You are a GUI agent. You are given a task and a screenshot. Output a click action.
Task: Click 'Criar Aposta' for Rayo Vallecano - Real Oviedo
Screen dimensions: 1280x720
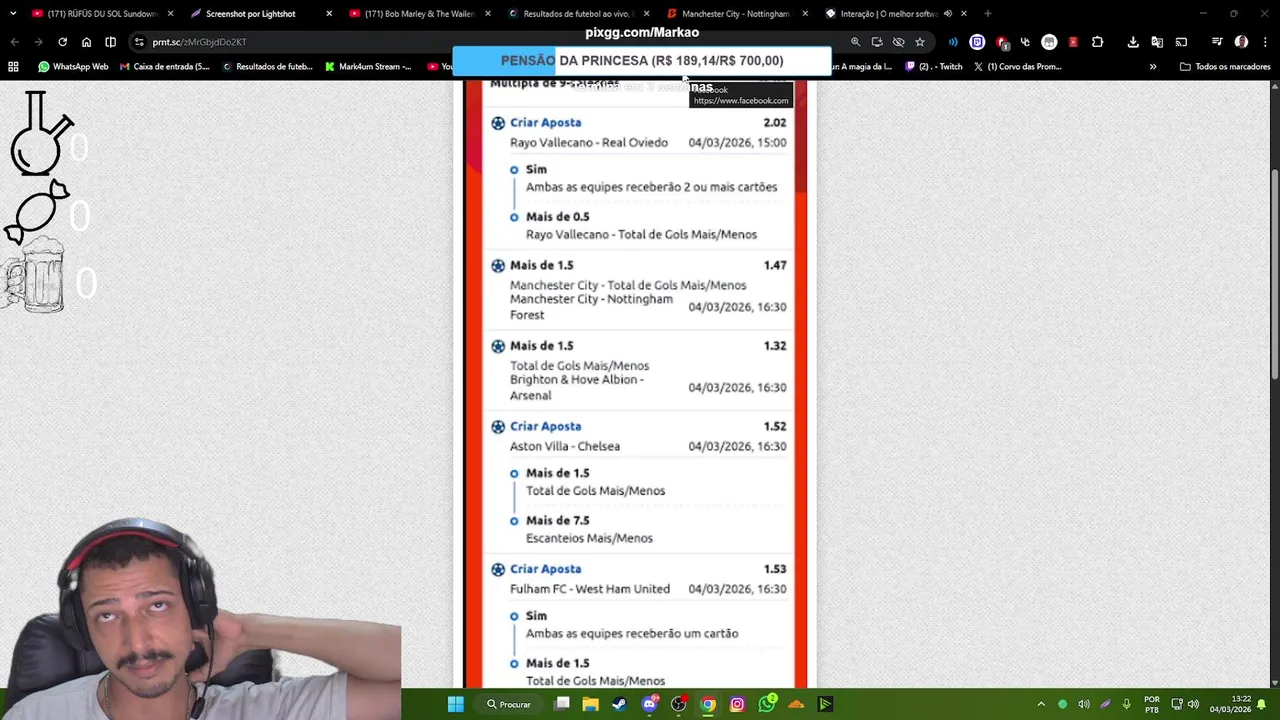coord(545,123)
